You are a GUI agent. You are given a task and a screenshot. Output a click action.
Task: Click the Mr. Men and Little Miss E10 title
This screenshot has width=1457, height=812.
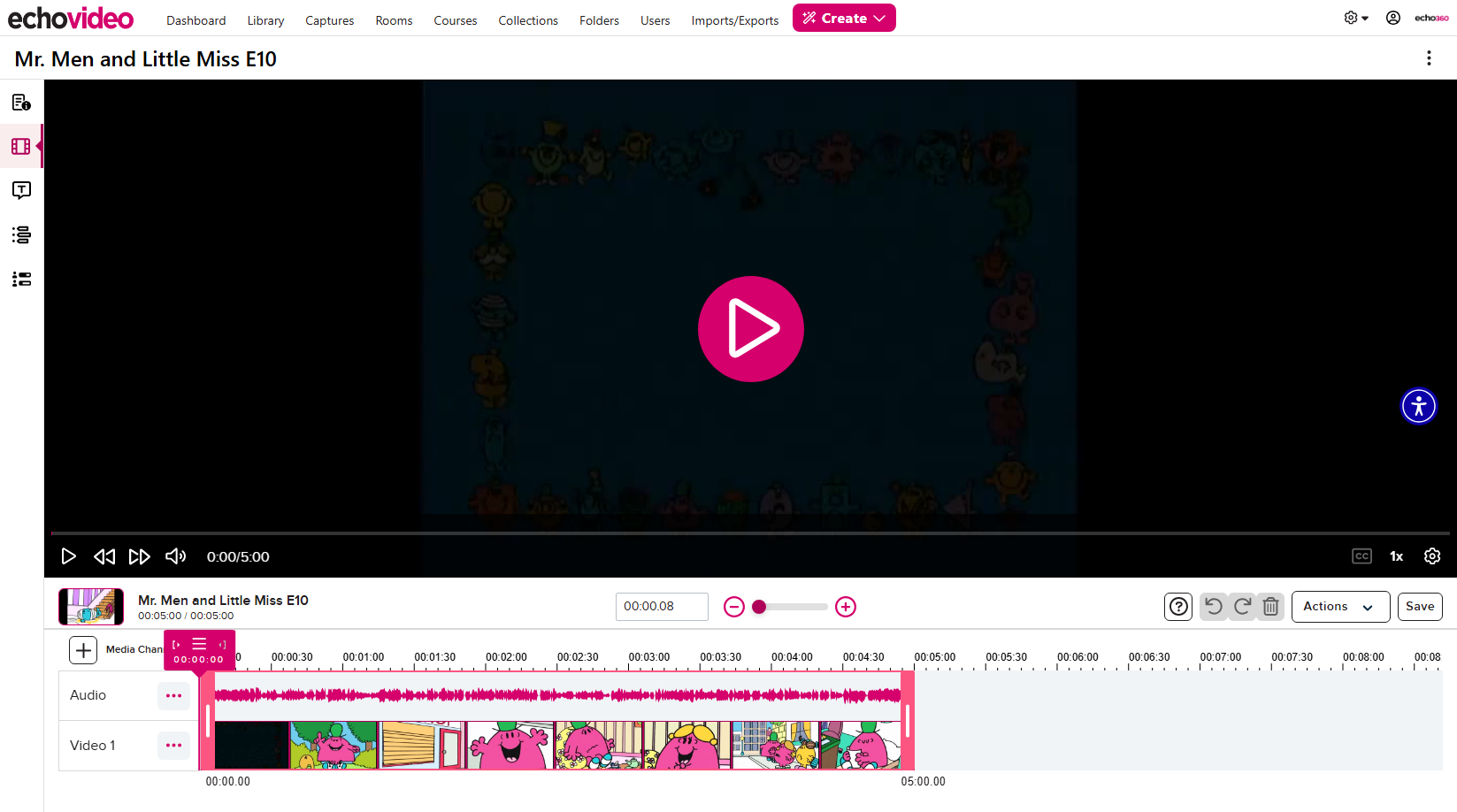click(146, 59)
